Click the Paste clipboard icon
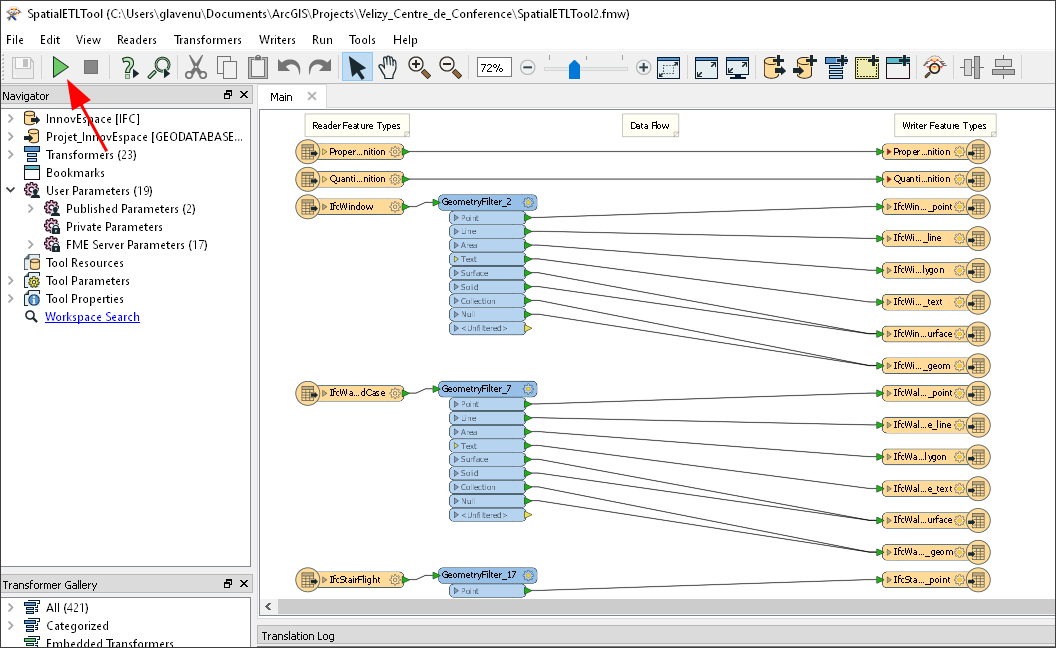 pos(257,67)
